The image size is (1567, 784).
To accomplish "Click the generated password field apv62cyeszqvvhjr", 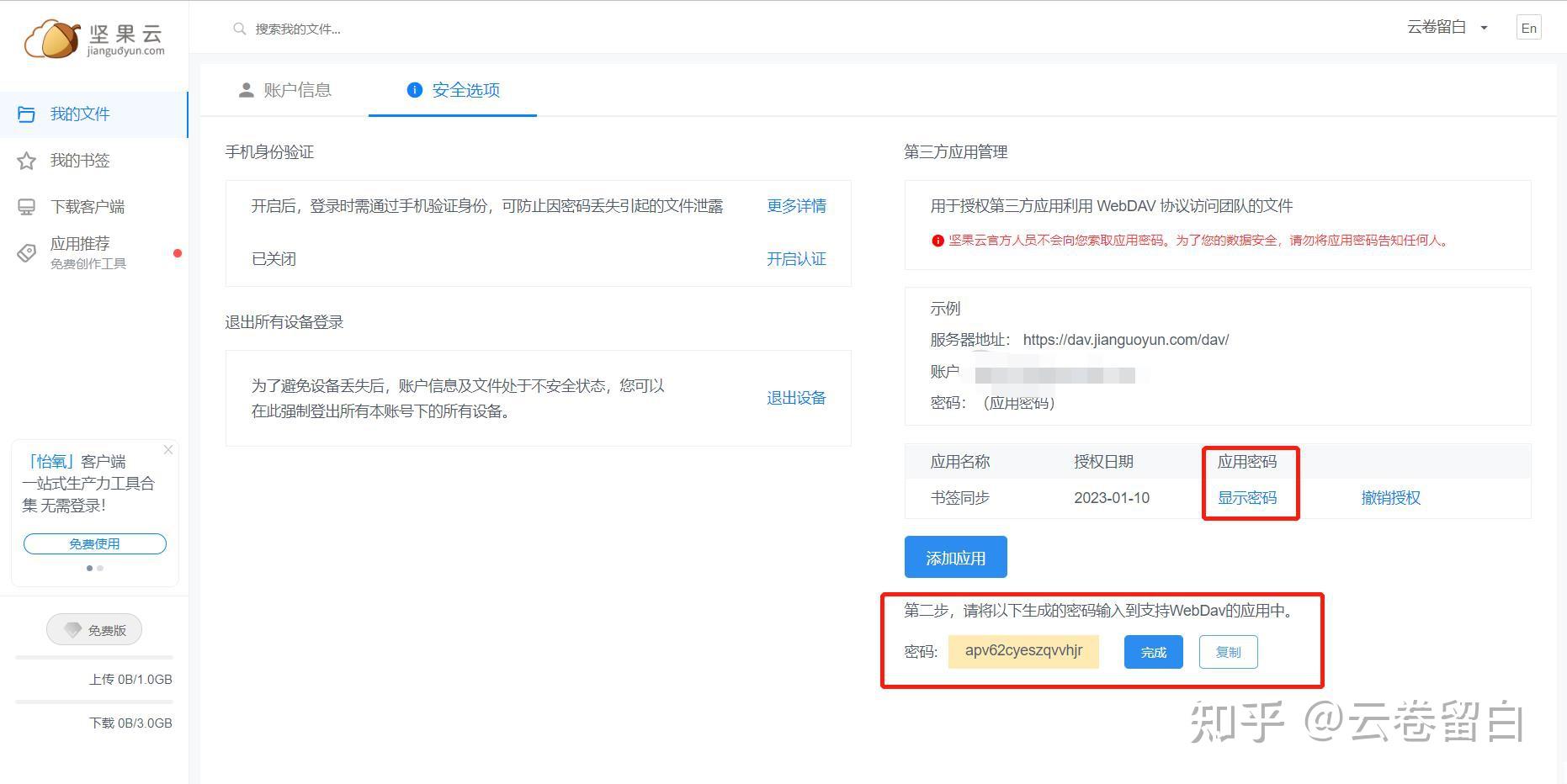I will [x=1023, y=651].
